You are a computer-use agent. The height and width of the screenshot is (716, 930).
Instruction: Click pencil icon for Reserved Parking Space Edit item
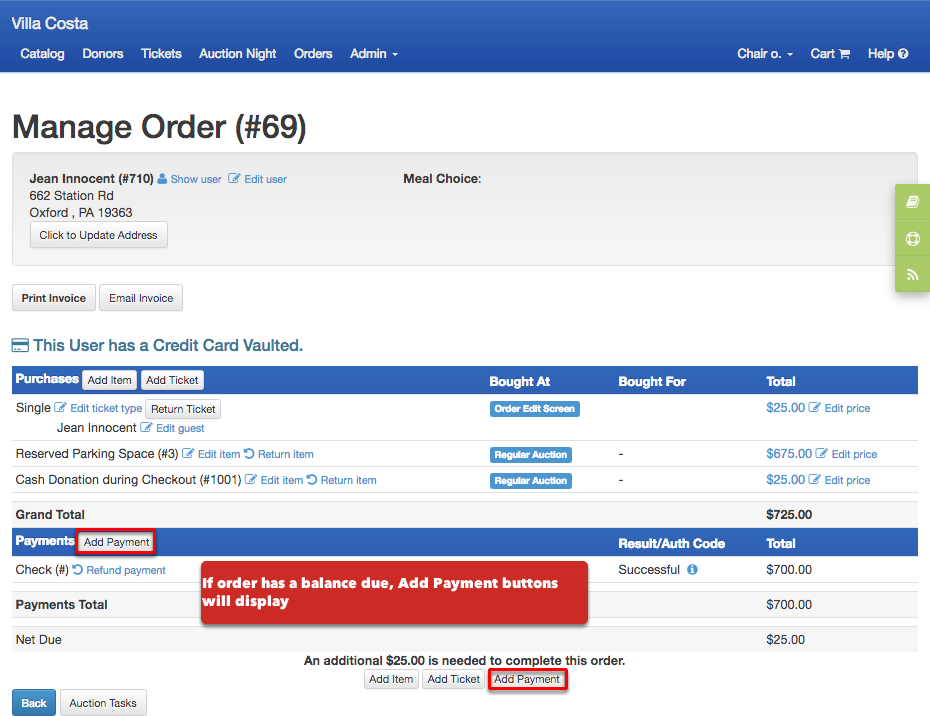point(188,454)
